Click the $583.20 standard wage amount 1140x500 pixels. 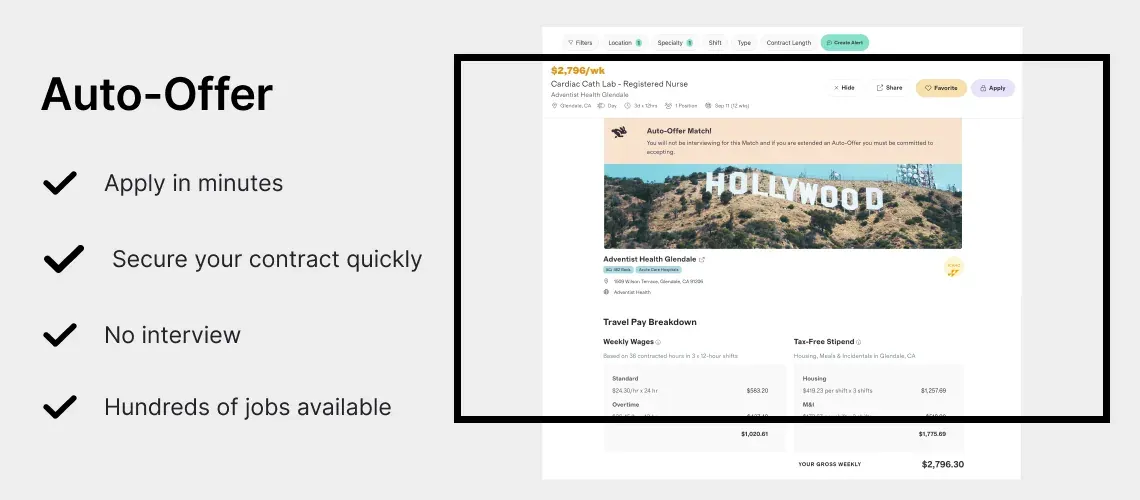(x=758, y=391)
